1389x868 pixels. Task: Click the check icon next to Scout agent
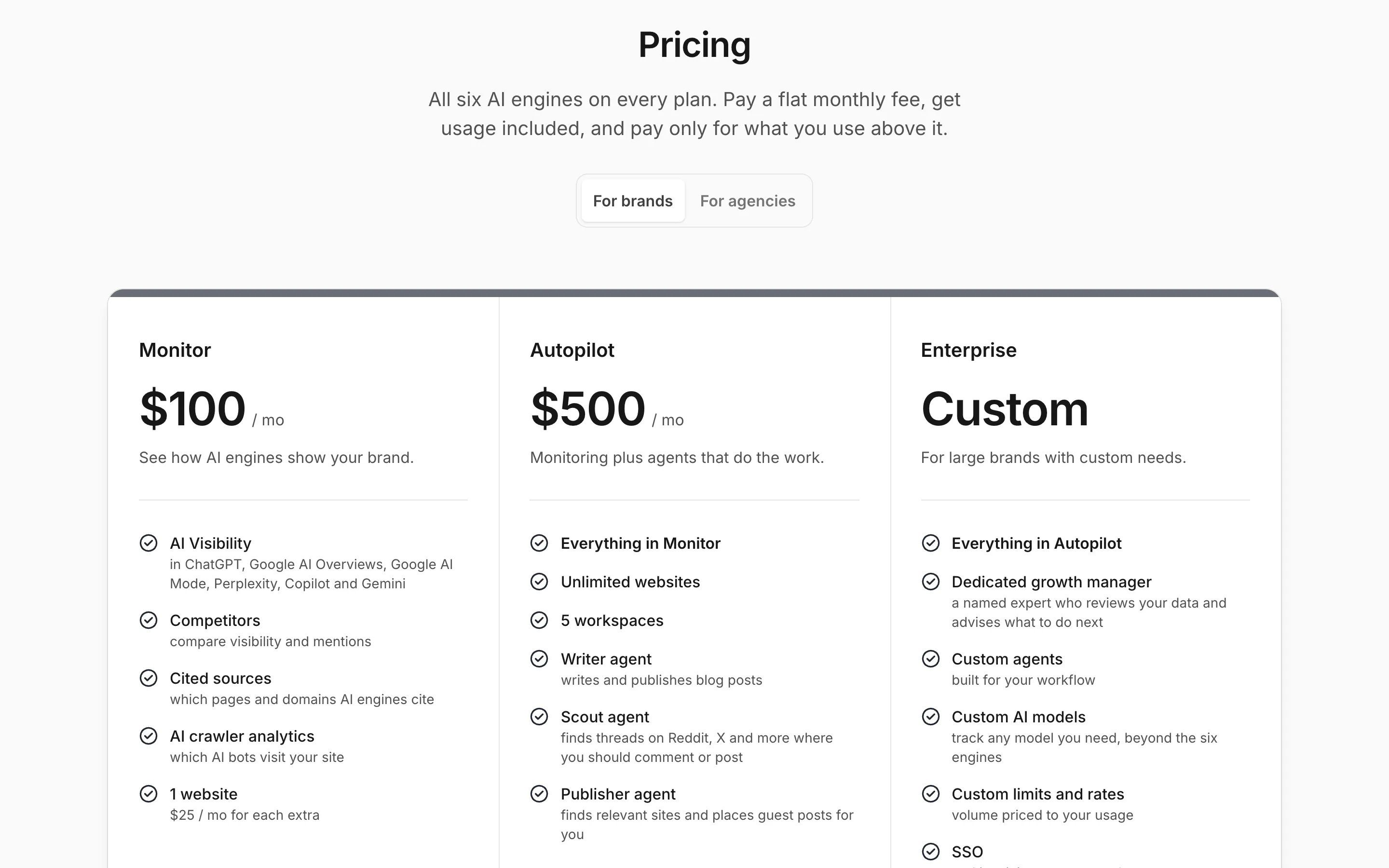pos(539,717)
